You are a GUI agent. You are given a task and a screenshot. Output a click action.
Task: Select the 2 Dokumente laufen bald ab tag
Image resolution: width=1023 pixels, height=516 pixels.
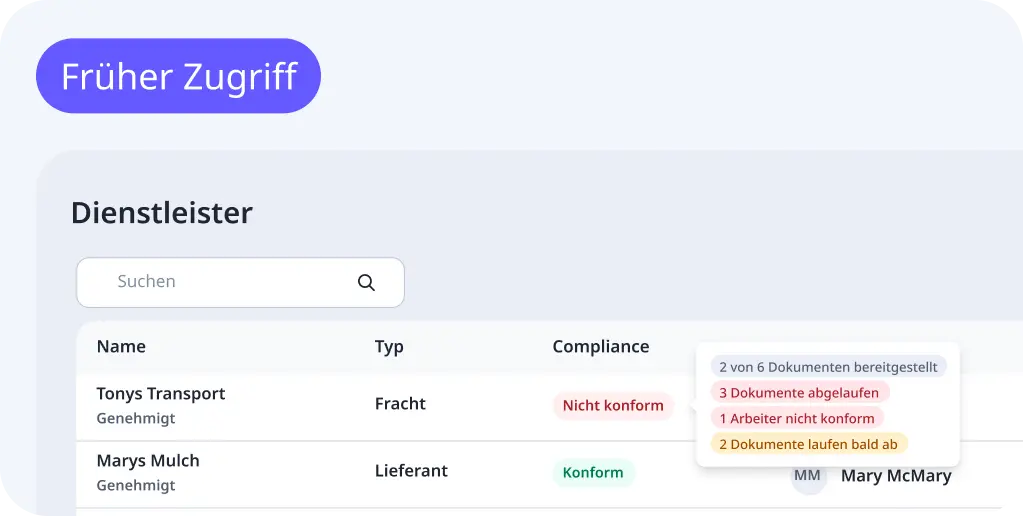click(x=808, y=445)
